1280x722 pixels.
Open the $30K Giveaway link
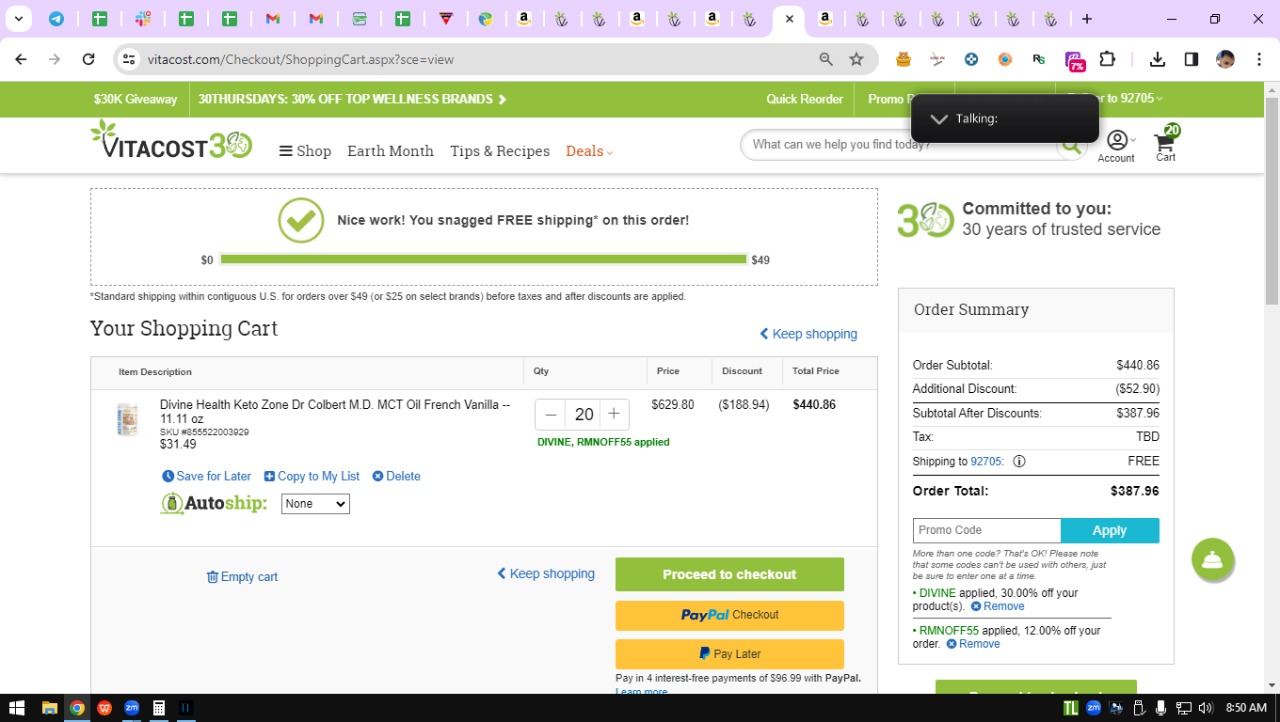coord(135,99)
